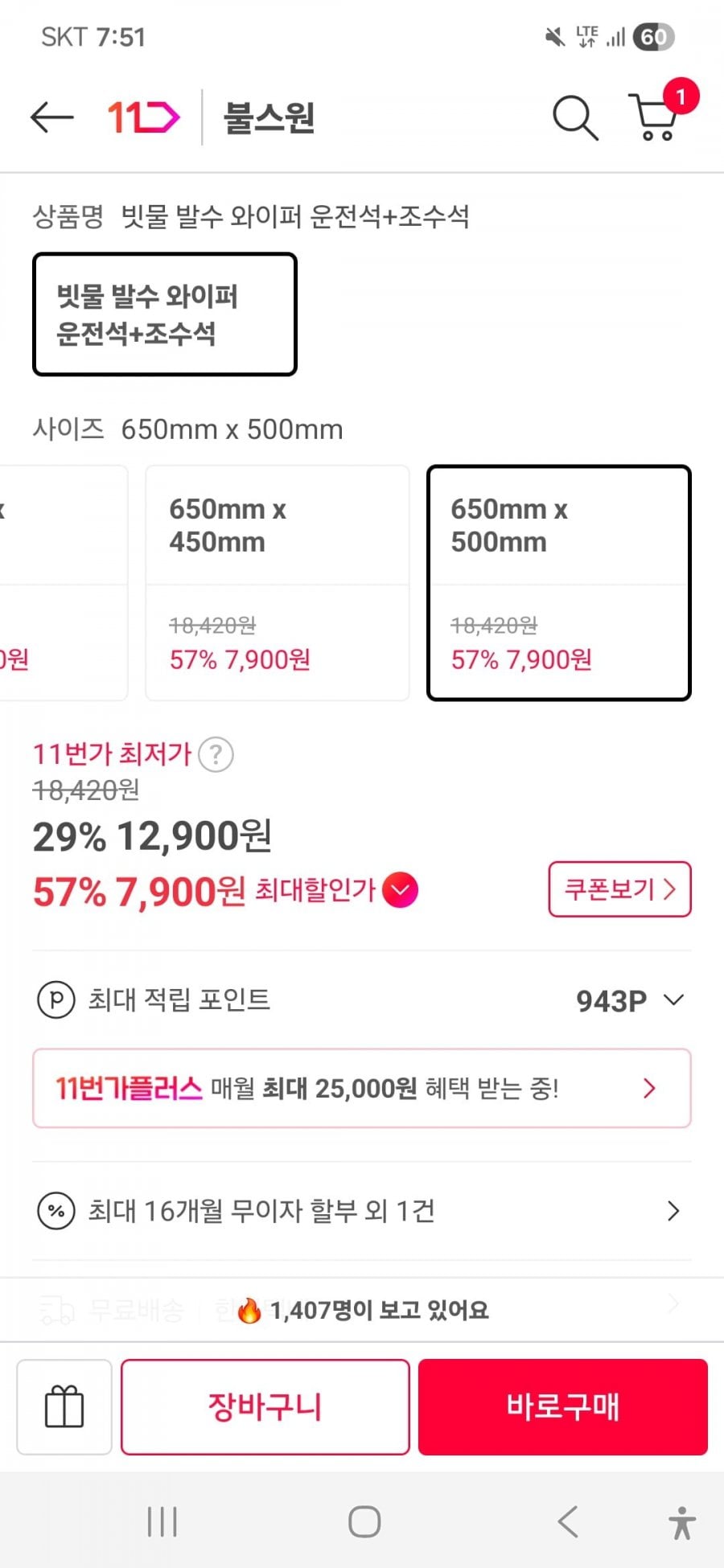Expand the 최대할인가 red chevron details
The width and height of the screenshot is (724, 1568).
tap(401, 890)
